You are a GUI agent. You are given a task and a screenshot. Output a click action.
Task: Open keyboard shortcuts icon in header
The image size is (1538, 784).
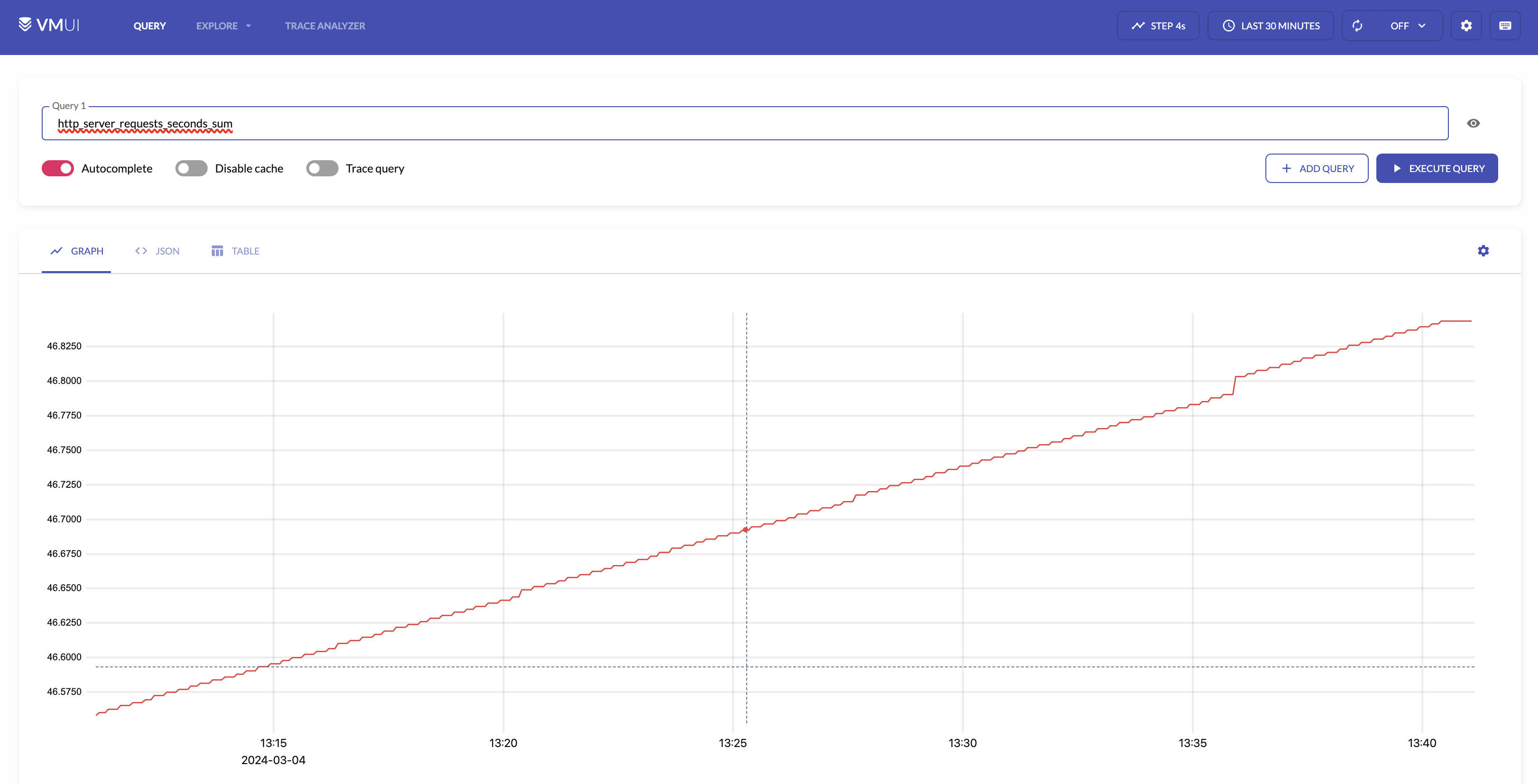pyautogui.click(x=1504, y=26)
